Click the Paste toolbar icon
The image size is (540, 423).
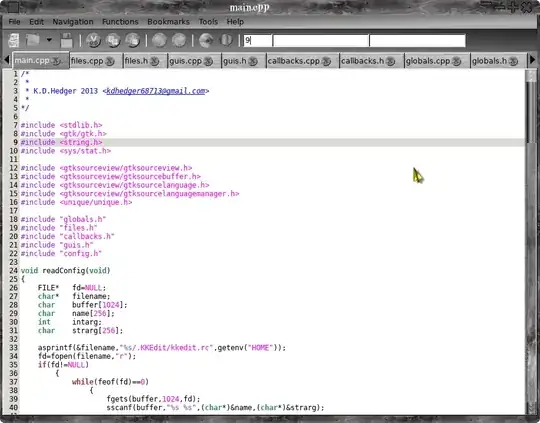click(133, 40)
